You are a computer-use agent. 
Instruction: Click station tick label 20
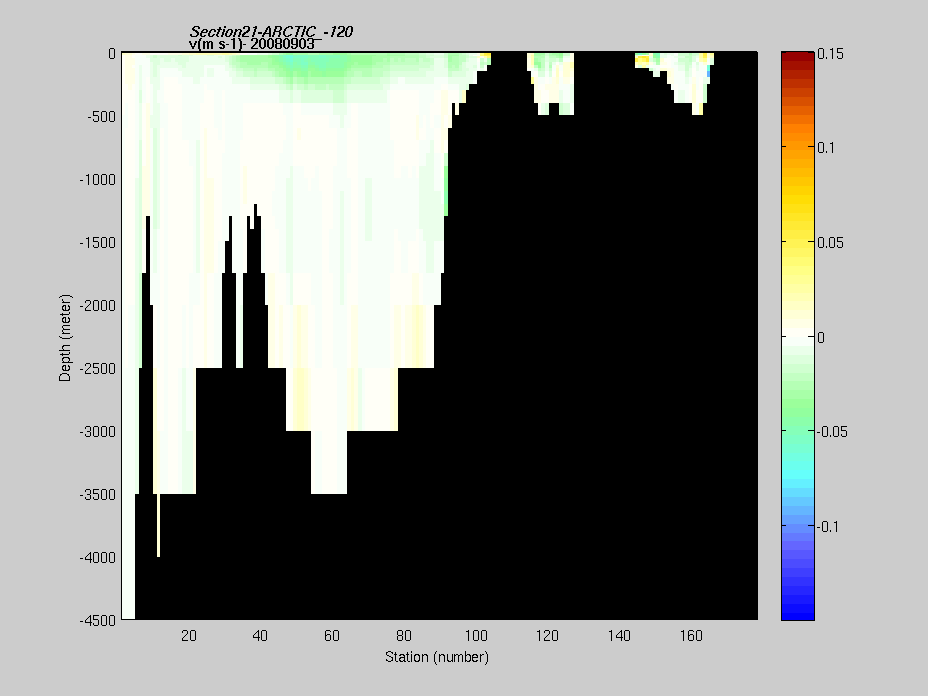(189, 636)
